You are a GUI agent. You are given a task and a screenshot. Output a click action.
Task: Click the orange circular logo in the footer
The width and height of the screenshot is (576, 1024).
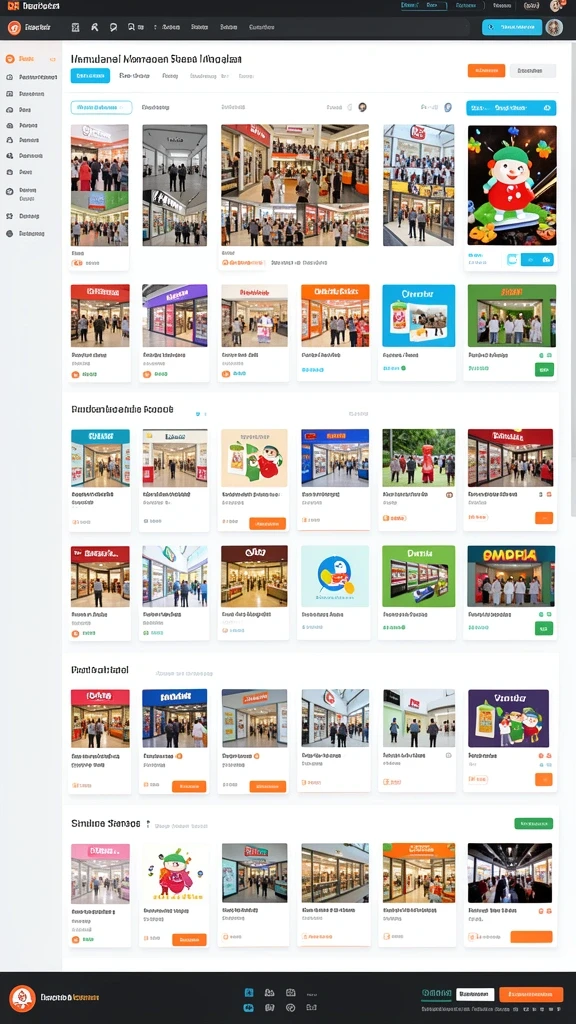click(x=23, y=999)
